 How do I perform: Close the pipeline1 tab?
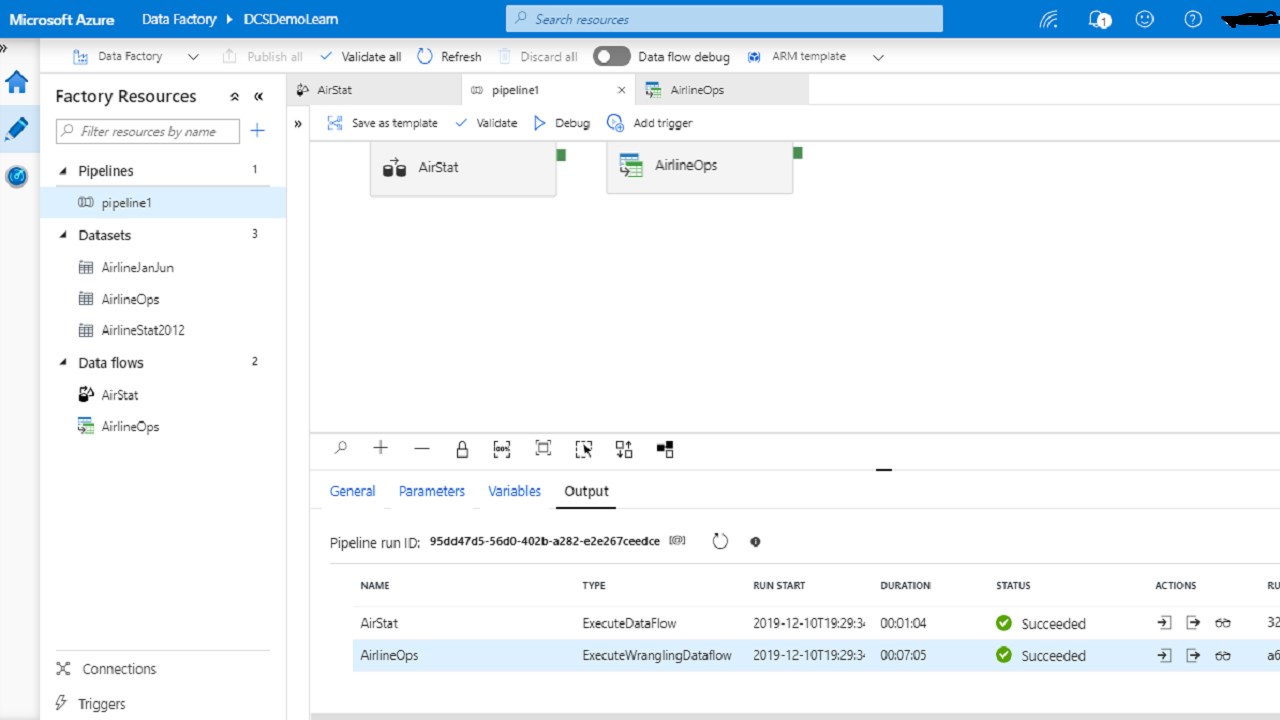point(621,90)
